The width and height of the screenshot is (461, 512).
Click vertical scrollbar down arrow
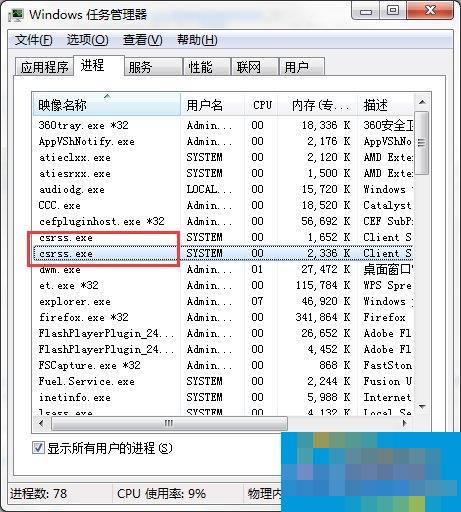click(422, 407)
